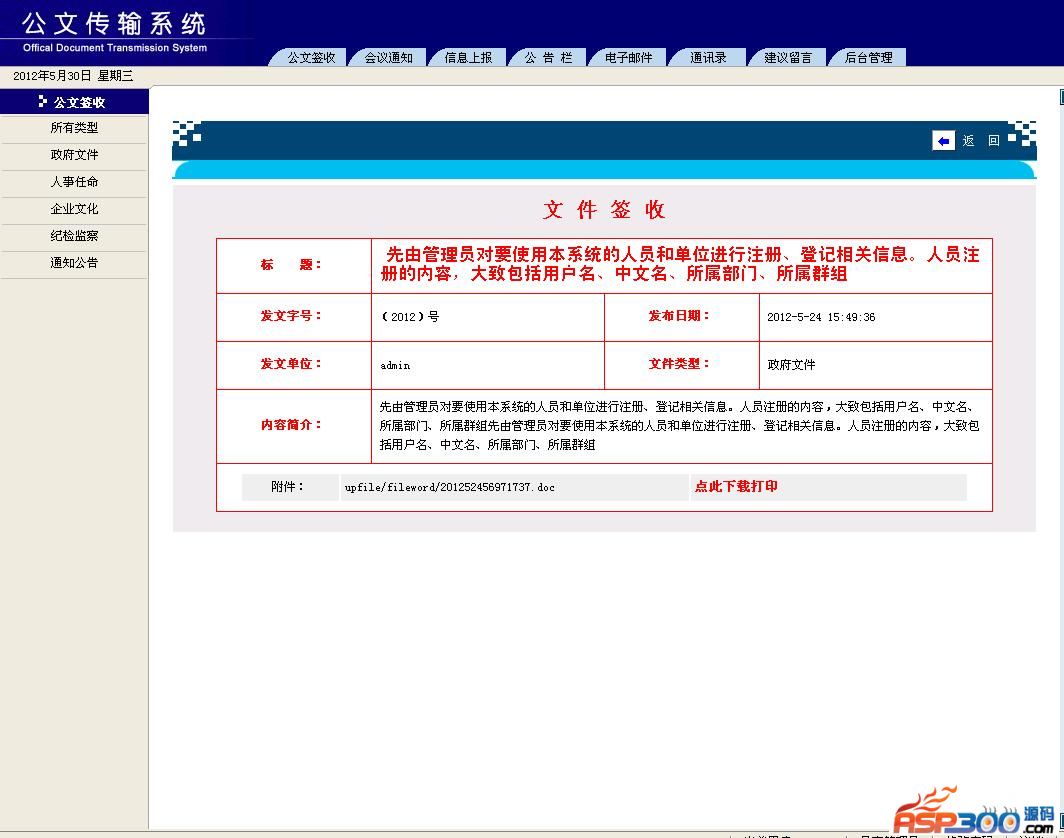Open 企业文化 category in sidebar

(x=74, y=209)
